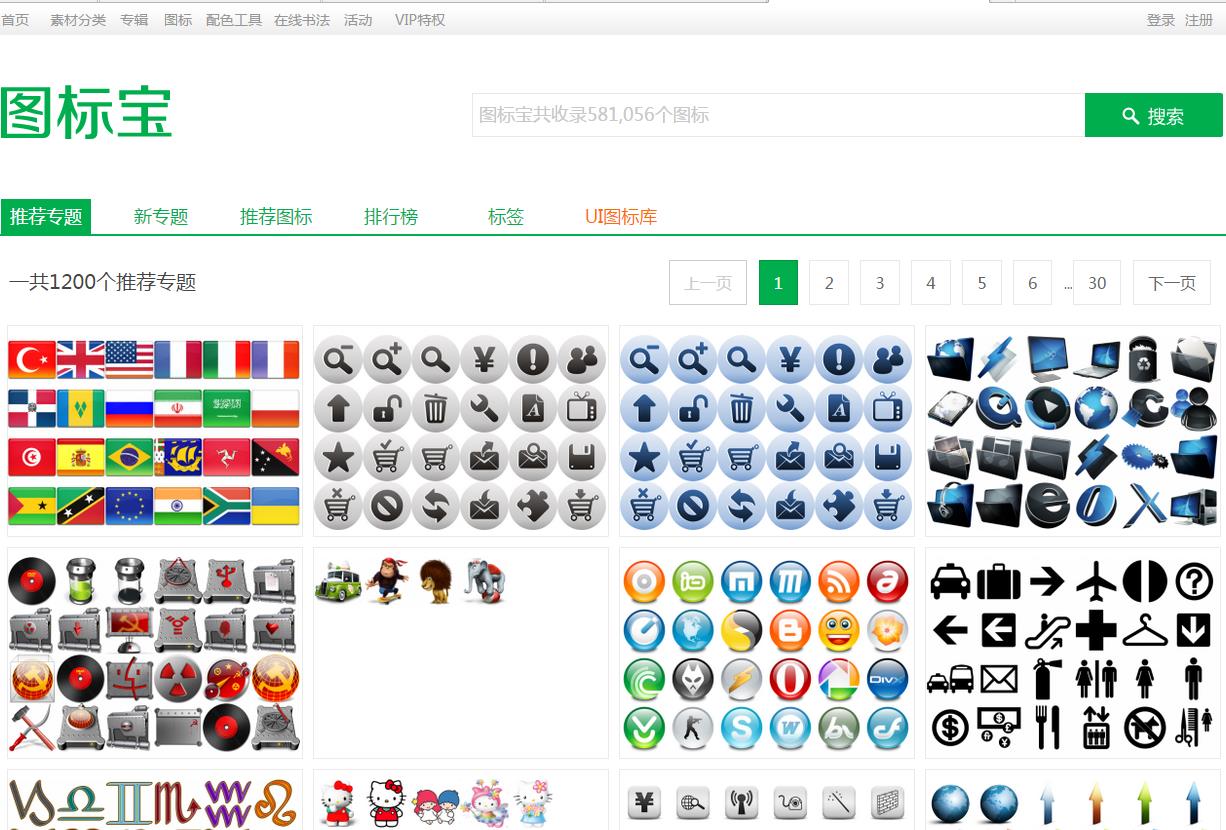Viewport: 1226px width, 830px height.
Task: Open the 首页 home menu item
Action: point(15,20)
